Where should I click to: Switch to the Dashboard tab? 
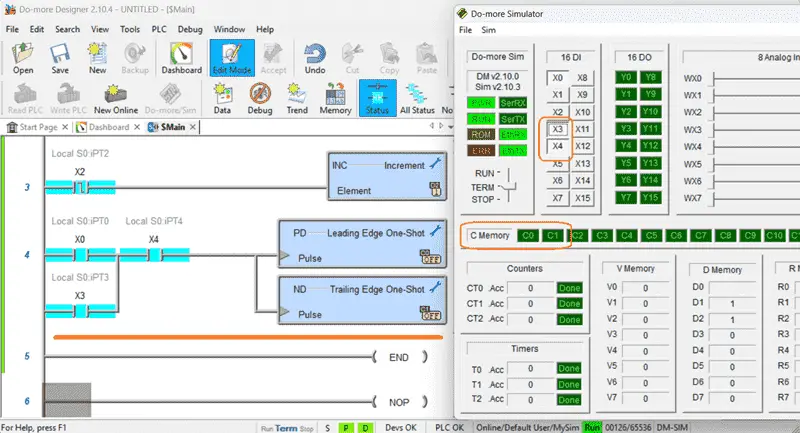click(108, 127)
